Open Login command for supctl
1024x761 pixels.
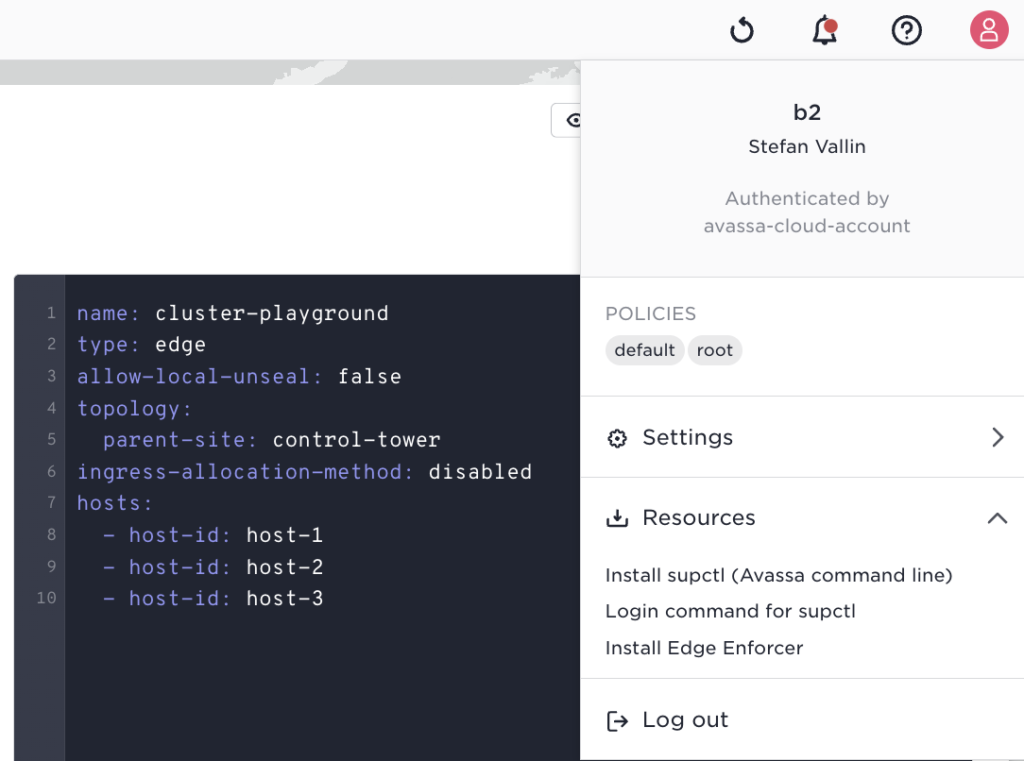coord(730,611)
